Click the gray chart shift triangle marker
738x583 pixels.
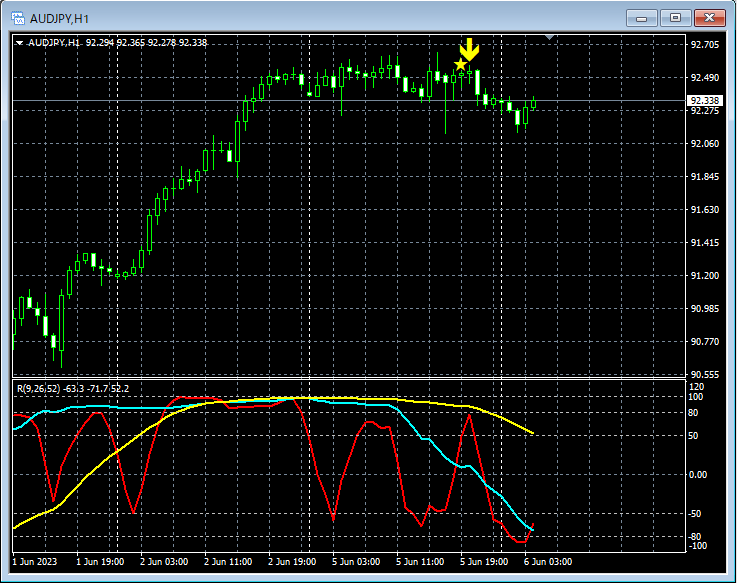point(548,38)
